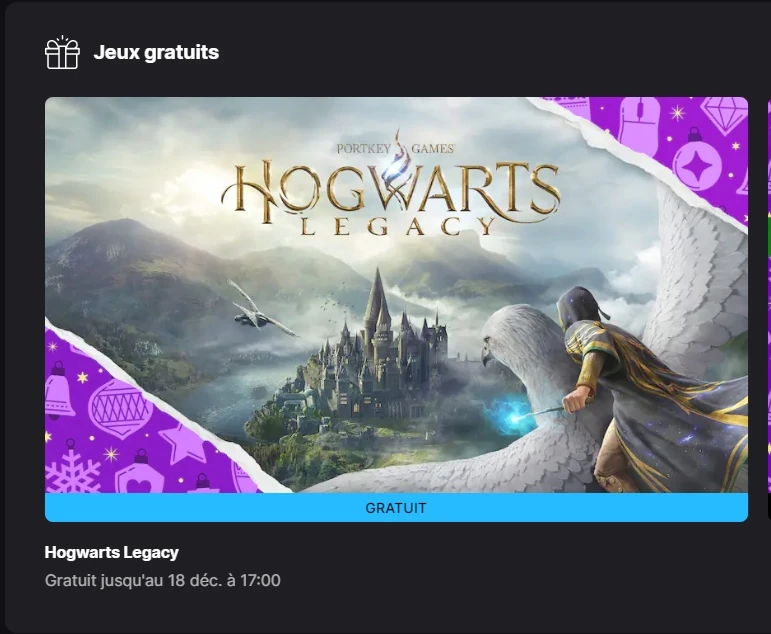Click the golden Hogwarts Legacy logo
Image resolution: width=771 pixels, height=634 pixels.
coord(391,198)
